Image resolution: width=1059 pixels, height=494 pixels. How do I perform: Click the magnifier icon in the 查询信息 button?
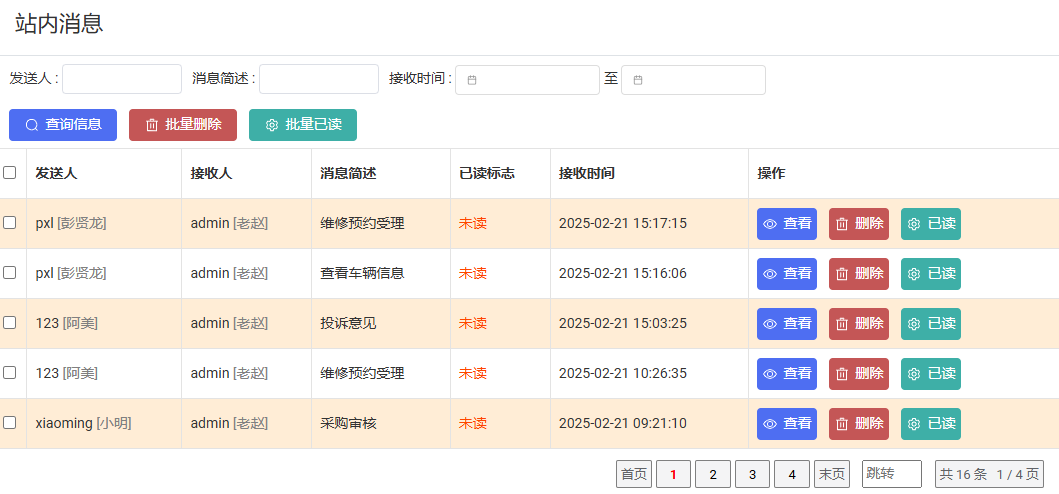pos(32,125)
